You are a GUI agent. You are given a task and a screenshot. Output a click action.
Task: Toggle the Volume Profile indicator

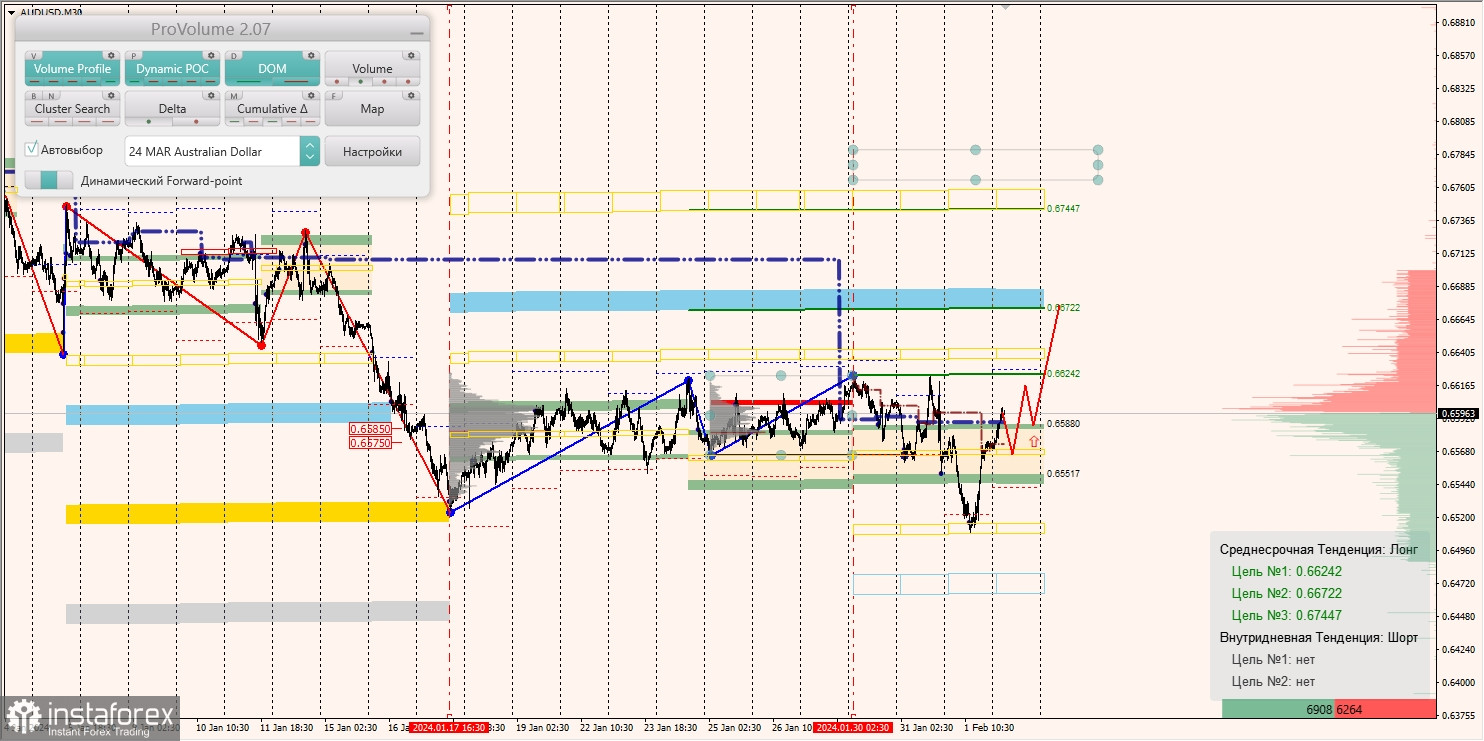click(72, 69)
